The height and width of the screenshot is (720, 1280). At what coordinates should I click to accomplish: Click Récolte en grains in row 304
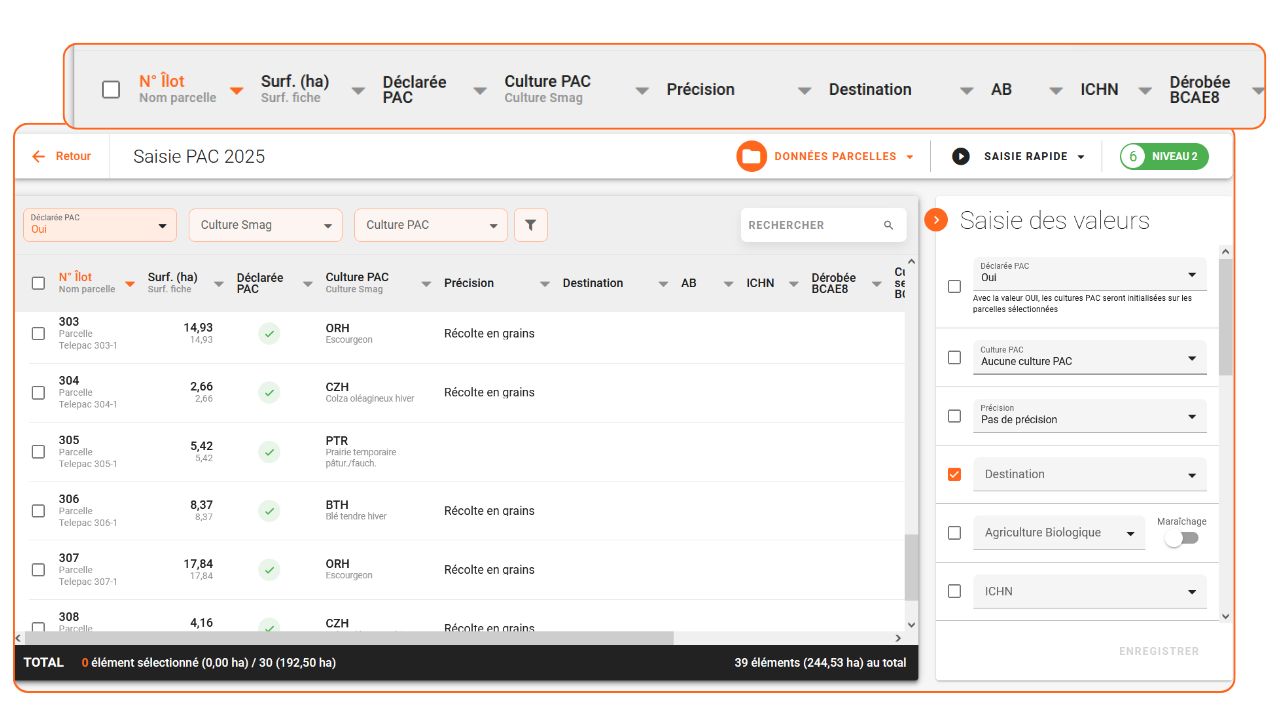pos(489,393)
